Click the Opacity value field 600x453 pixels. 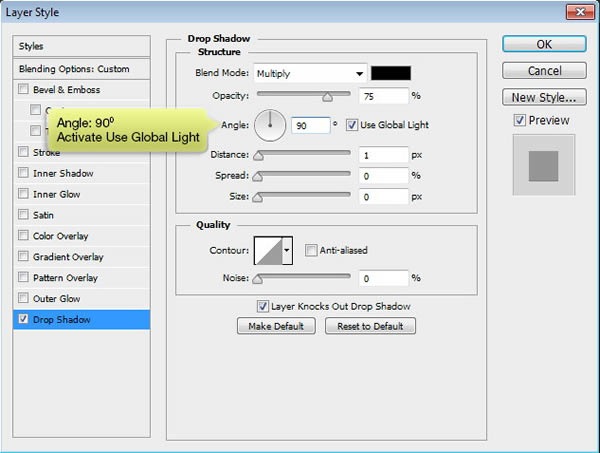383,96
